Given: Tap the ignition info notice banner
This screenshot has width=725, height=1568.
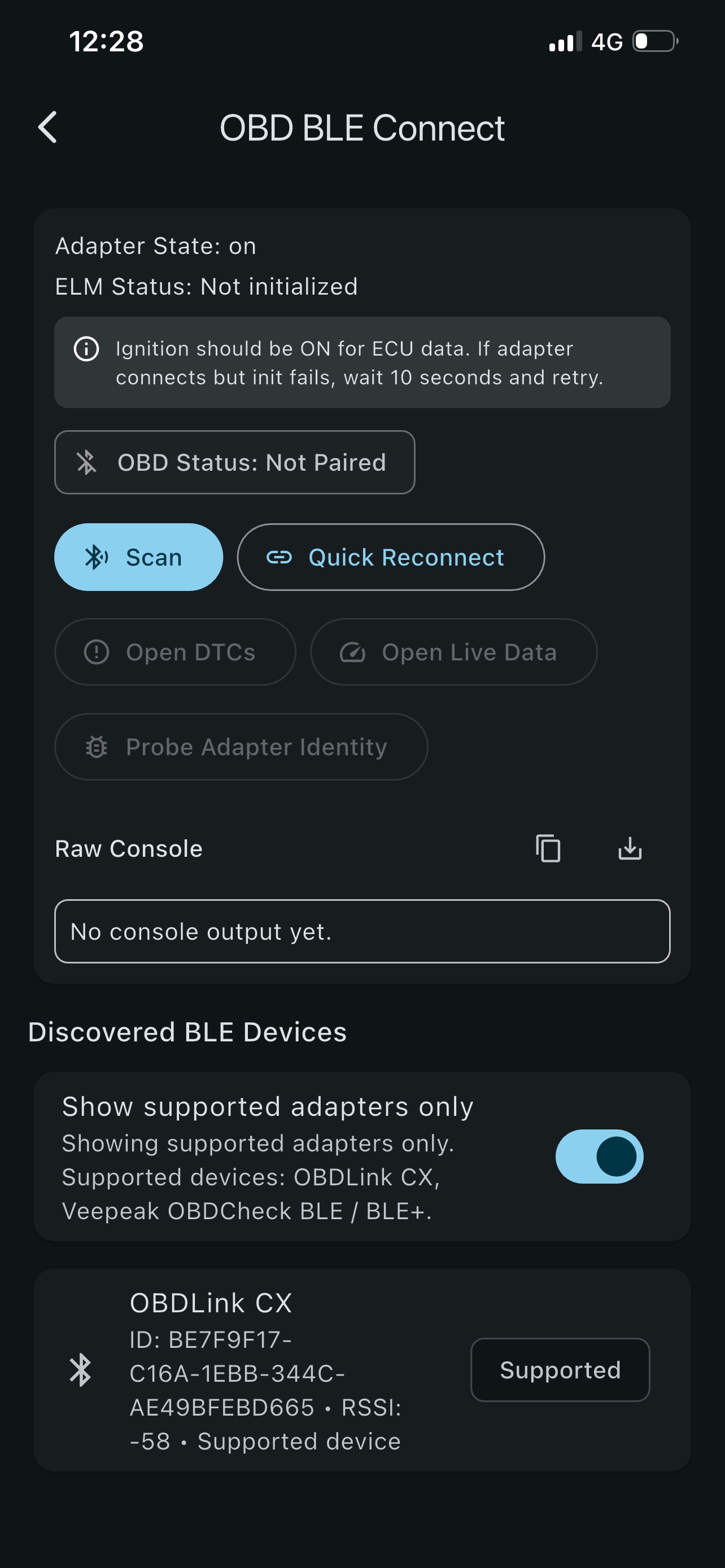Looking at the screenshot, I should 362,362.
